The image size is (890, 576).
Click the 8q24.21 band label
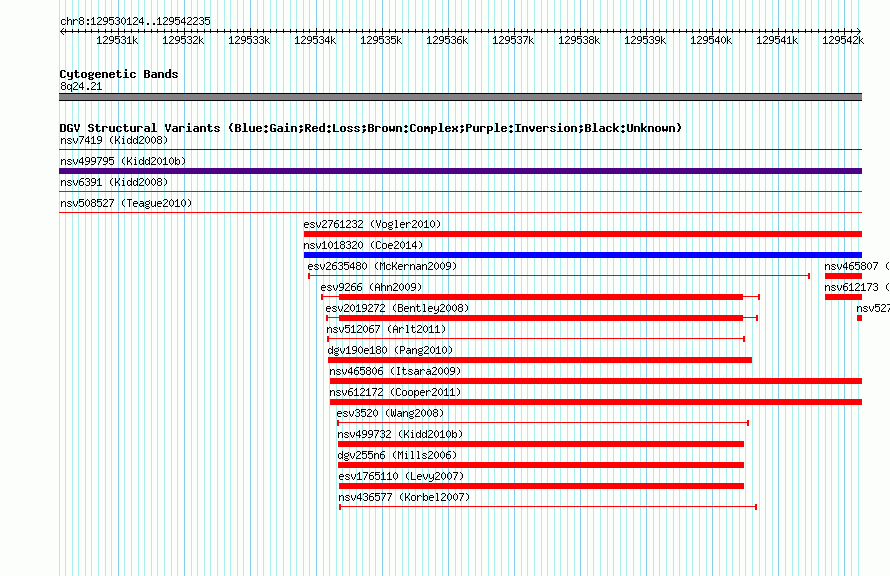point(81,86)
